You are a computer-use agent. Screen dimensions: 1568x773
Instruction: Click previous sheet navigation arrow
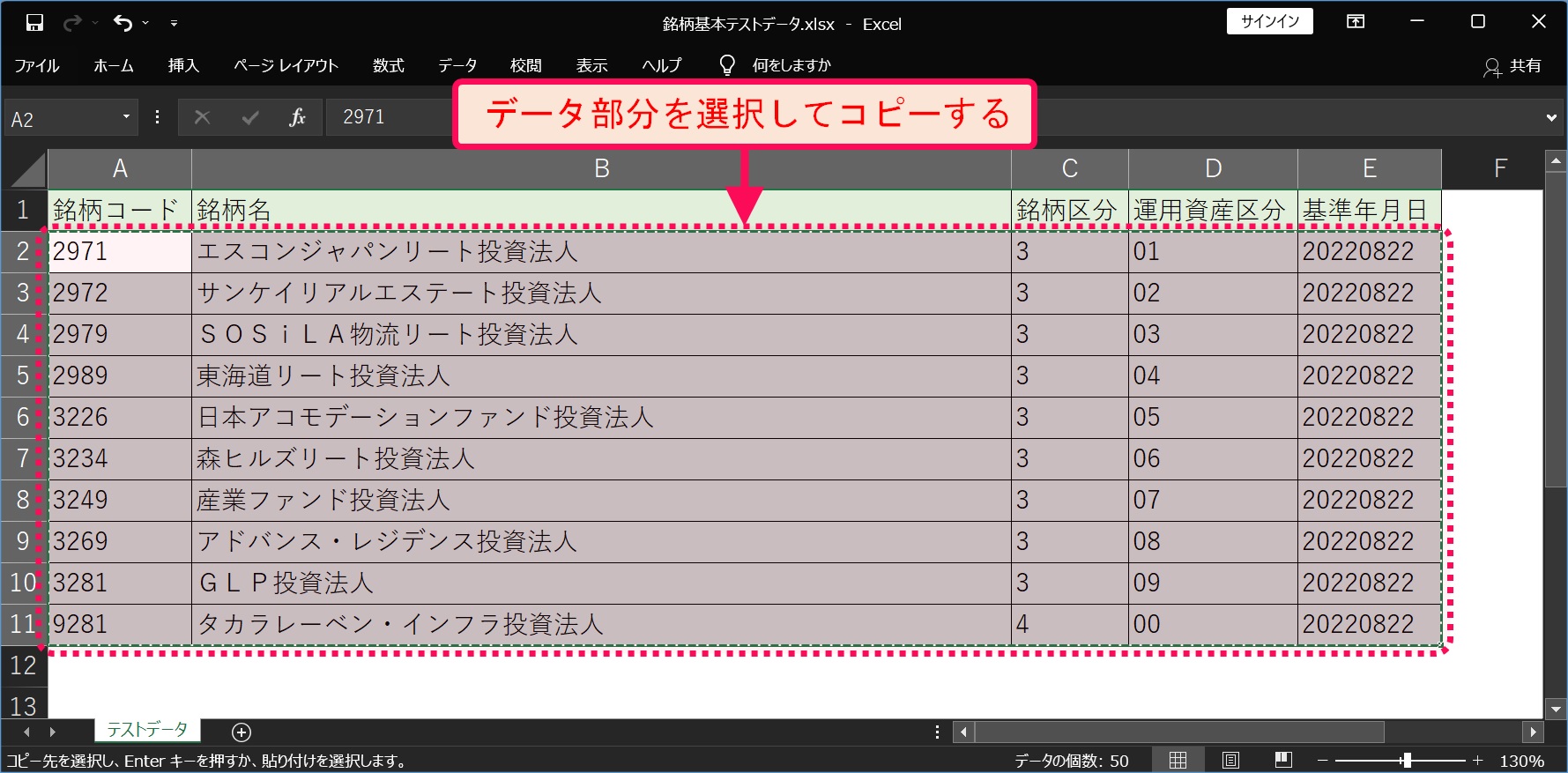(x=26, y=732)
